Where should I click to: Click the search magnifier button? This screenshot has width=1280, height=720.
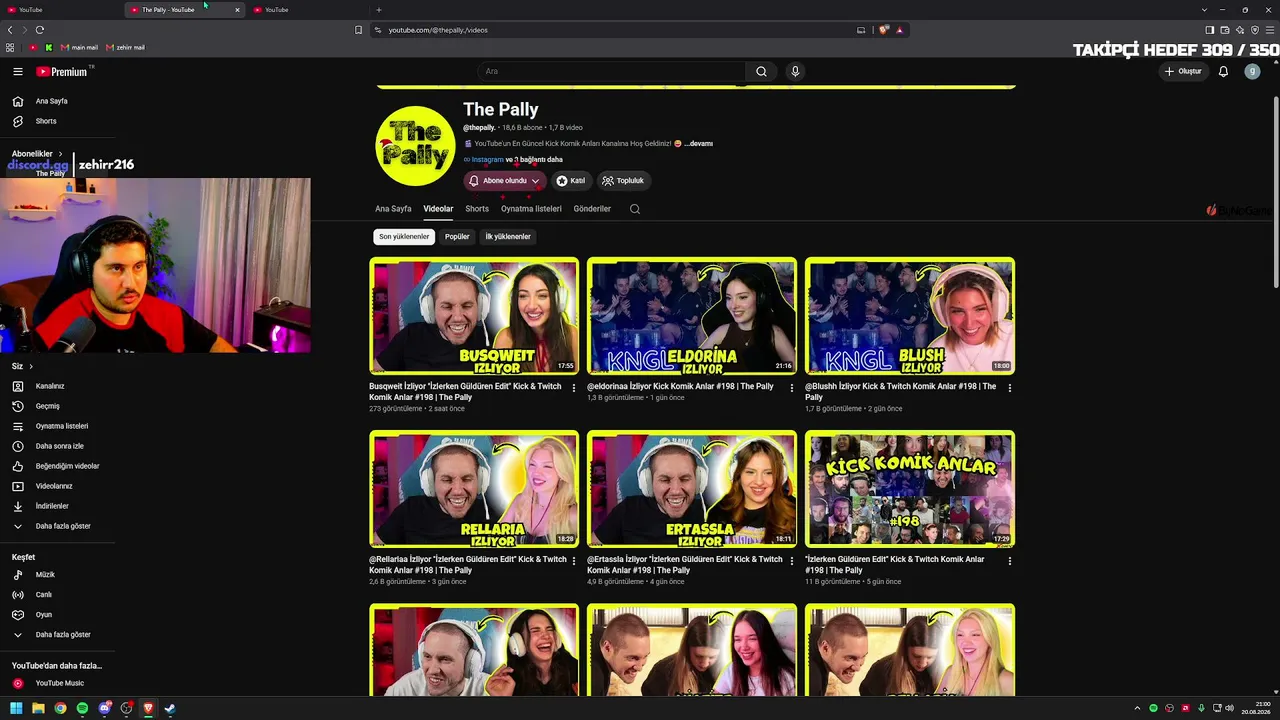(761, 71)
